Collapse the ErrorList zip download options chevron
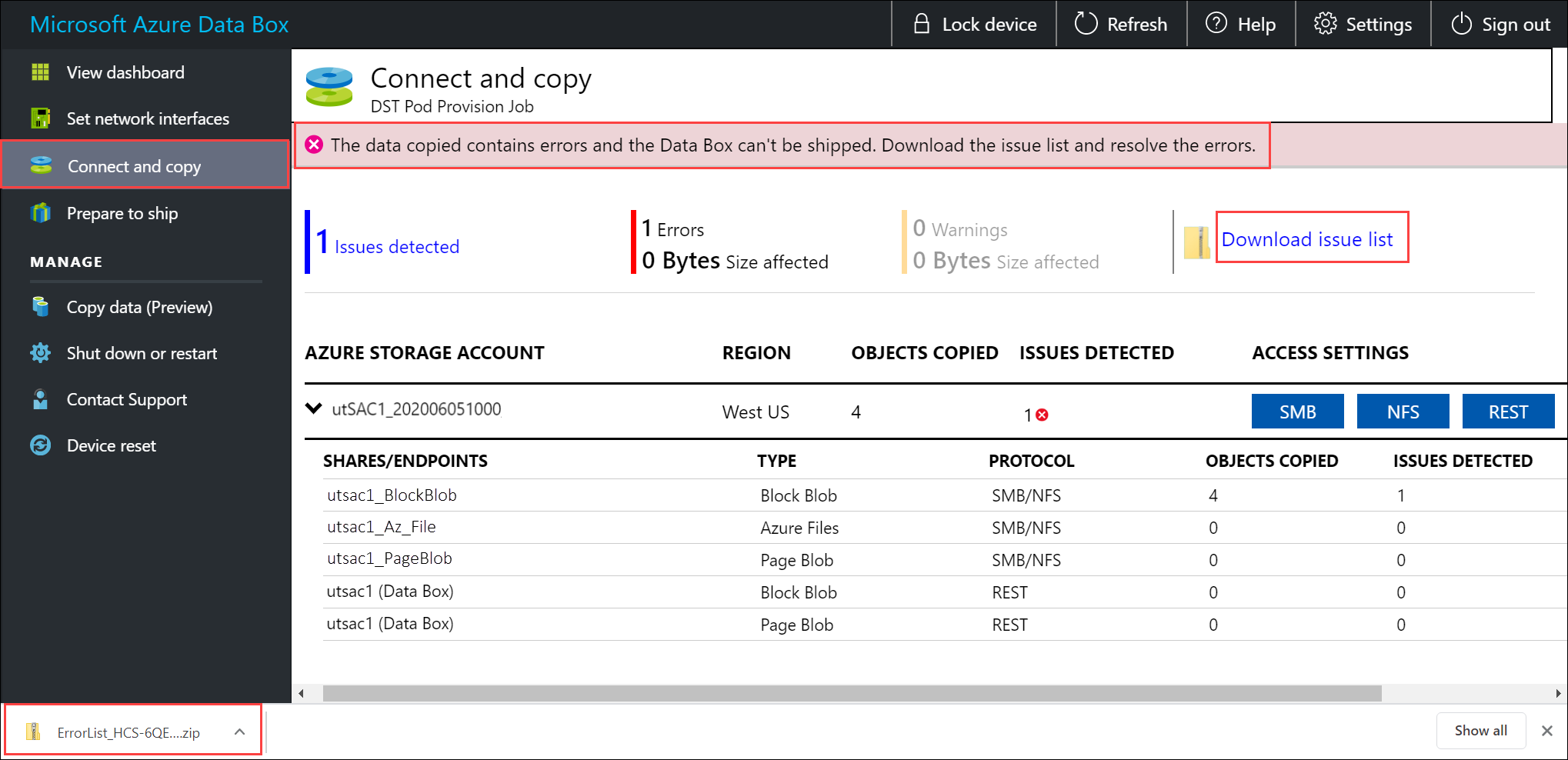The image size is (1568, 760). (x=239, y=731)
